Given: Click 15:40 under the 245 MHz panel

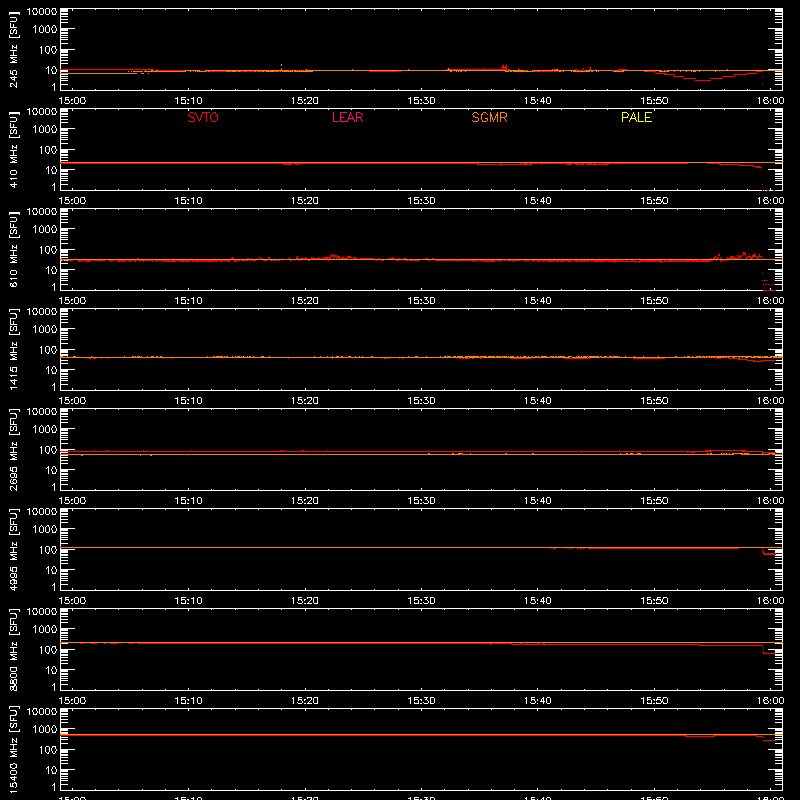Looking at the screenshot, I should (538, 101).
